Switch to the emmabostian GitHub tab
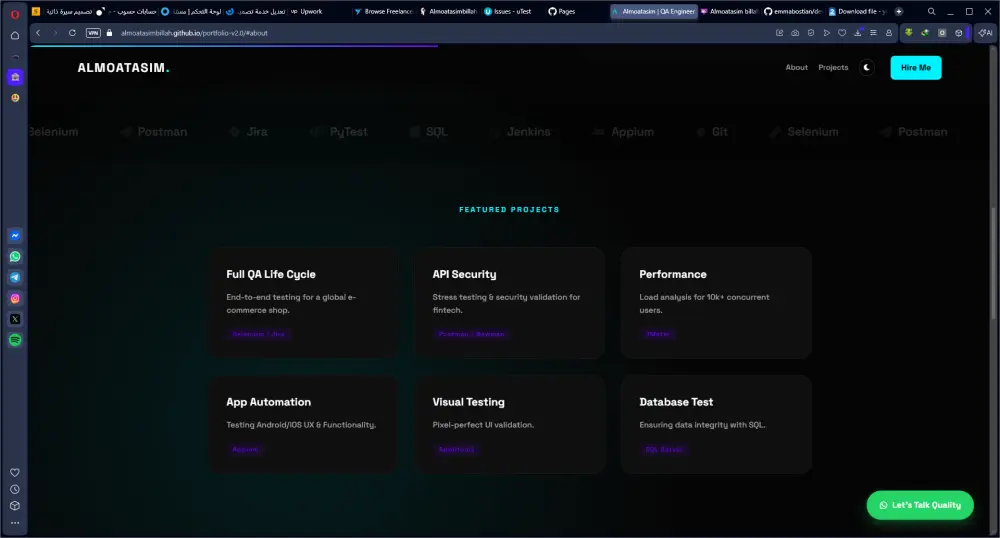 point(793,11)
